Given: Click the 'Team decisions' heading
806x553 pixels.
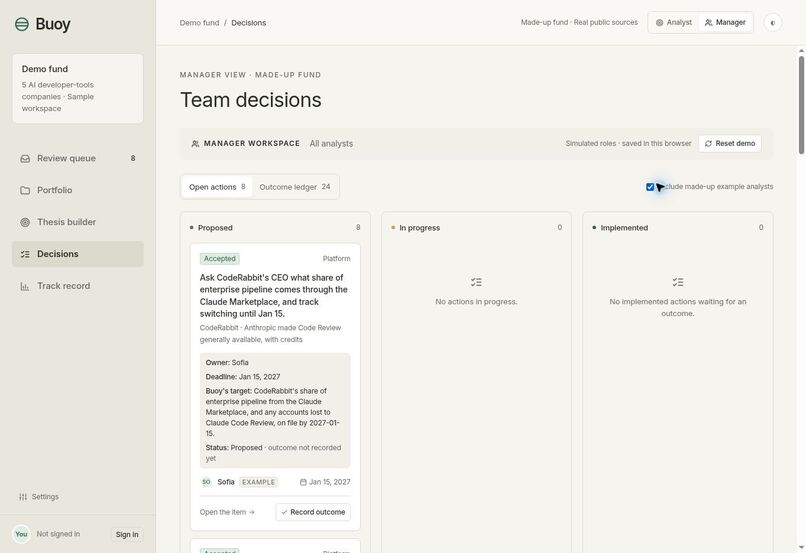Looking at the screenshot, I should (x=250, y=100).
